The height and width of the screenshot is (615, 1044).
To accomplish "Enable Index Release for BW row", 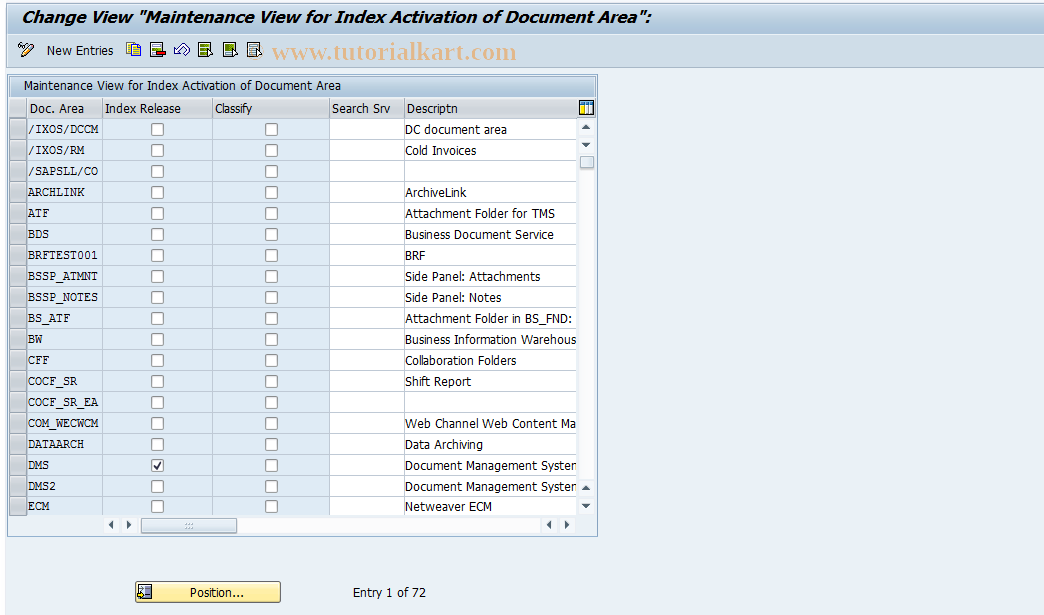I will tap(157, 339).
